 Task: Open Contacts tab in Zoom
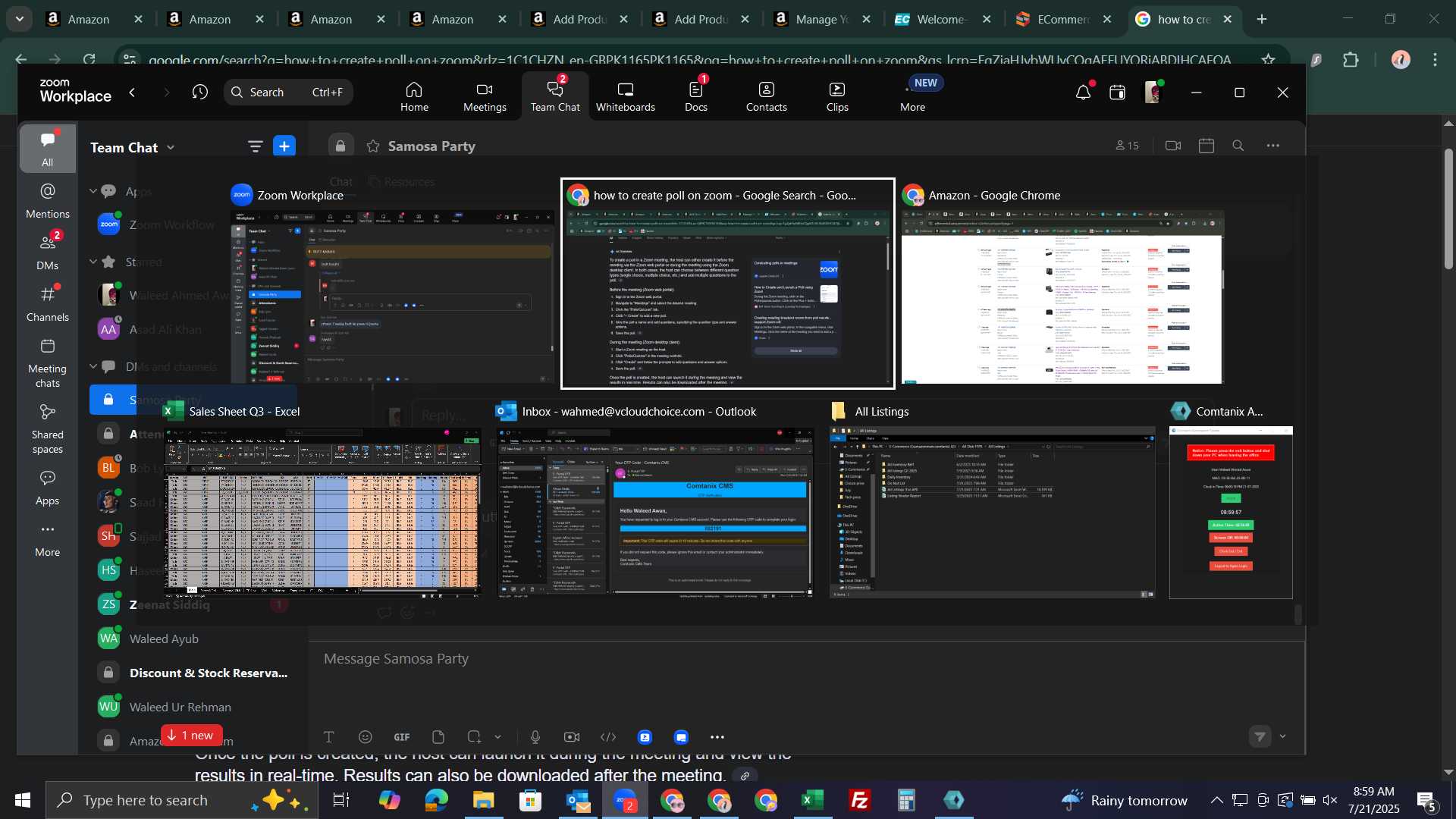[x=766, y=97]
